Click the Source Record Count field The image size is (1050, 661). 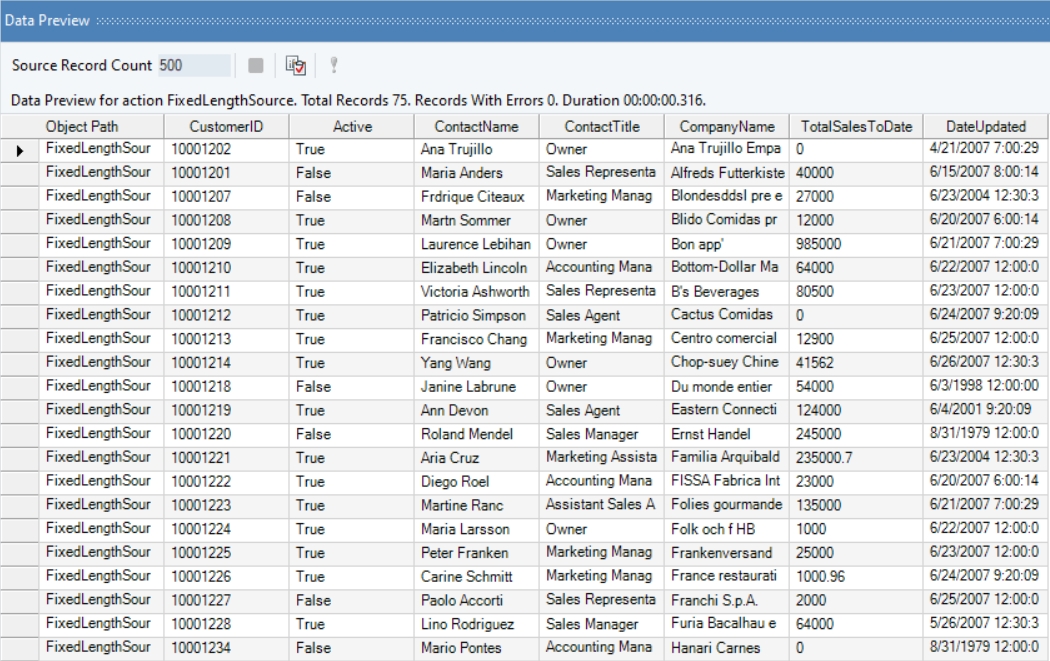tap(194, 65)
